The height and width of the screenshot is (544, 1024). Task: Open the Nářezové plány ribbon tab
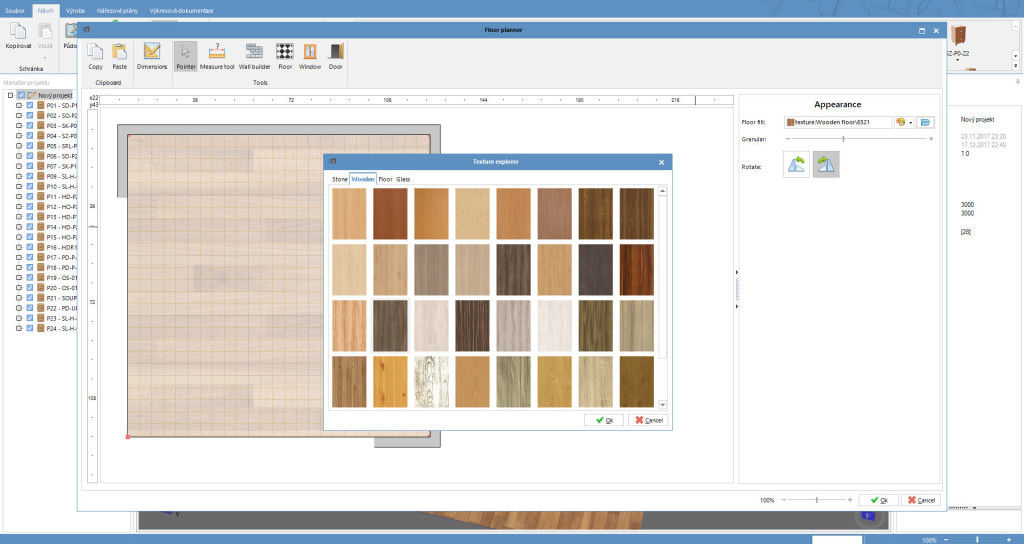tap(118, 10)
